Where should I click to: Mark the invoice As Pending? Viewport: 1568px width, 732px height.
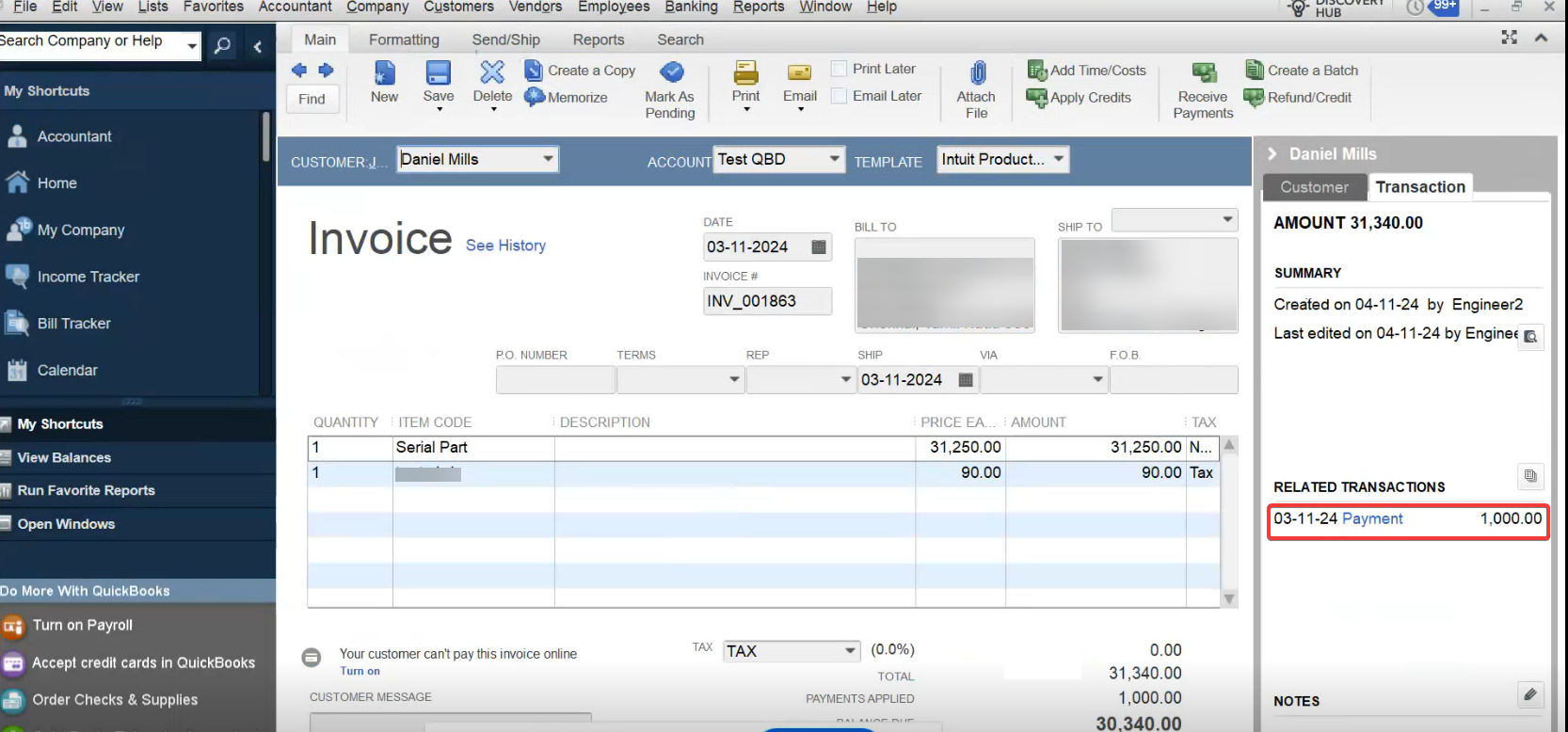click(x=670, y=90)
